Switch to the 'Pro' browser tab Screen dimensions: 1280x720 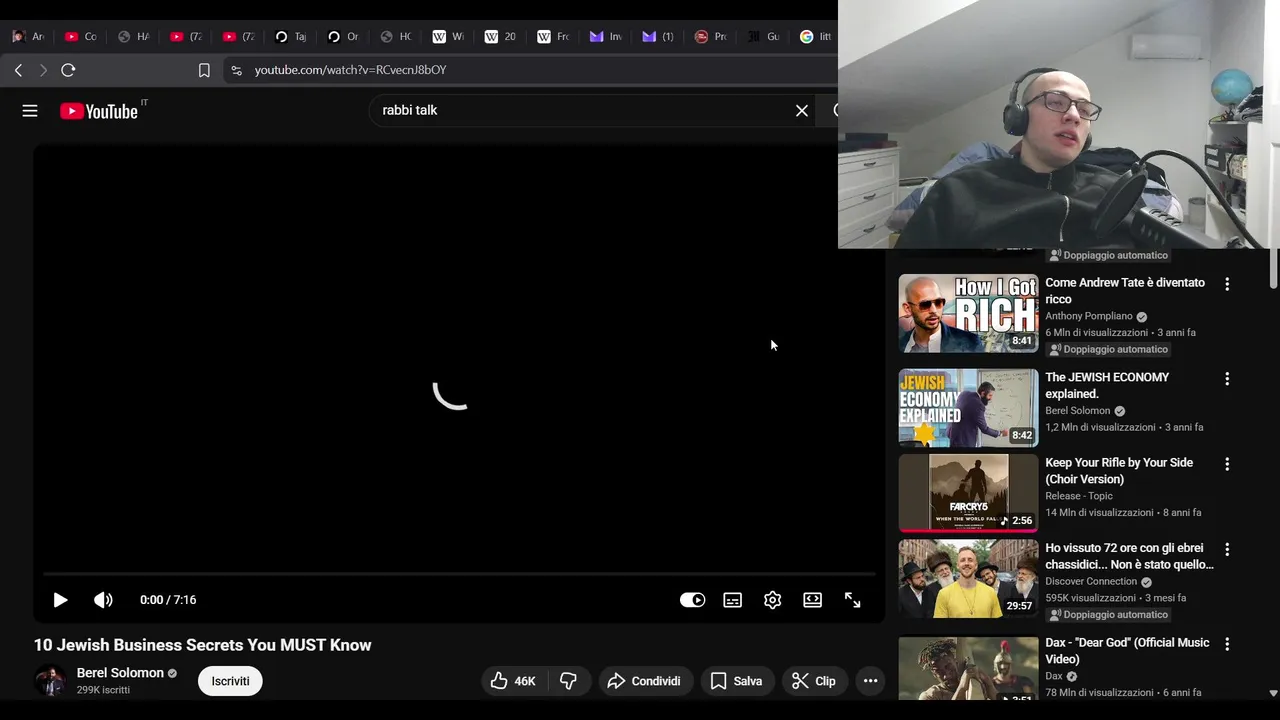click(710, 37)
